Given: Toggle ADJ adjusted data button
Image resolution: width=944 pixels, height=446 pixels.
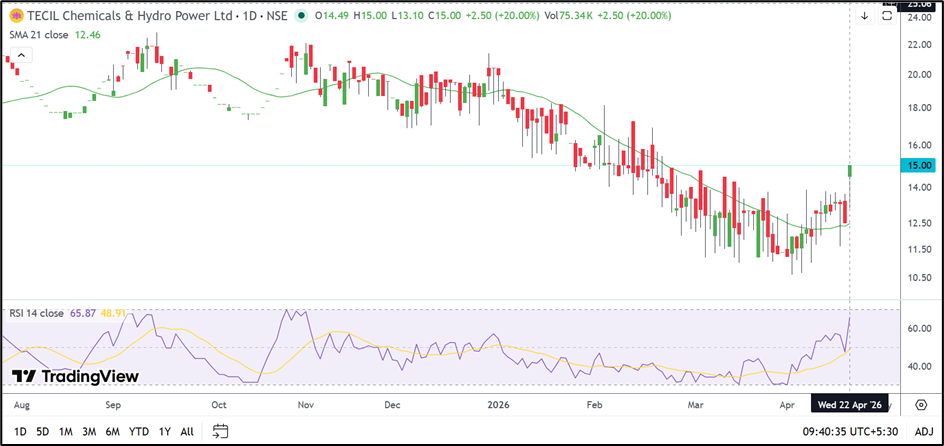Looking at the screenshot, I should click(x=923, y=432).
